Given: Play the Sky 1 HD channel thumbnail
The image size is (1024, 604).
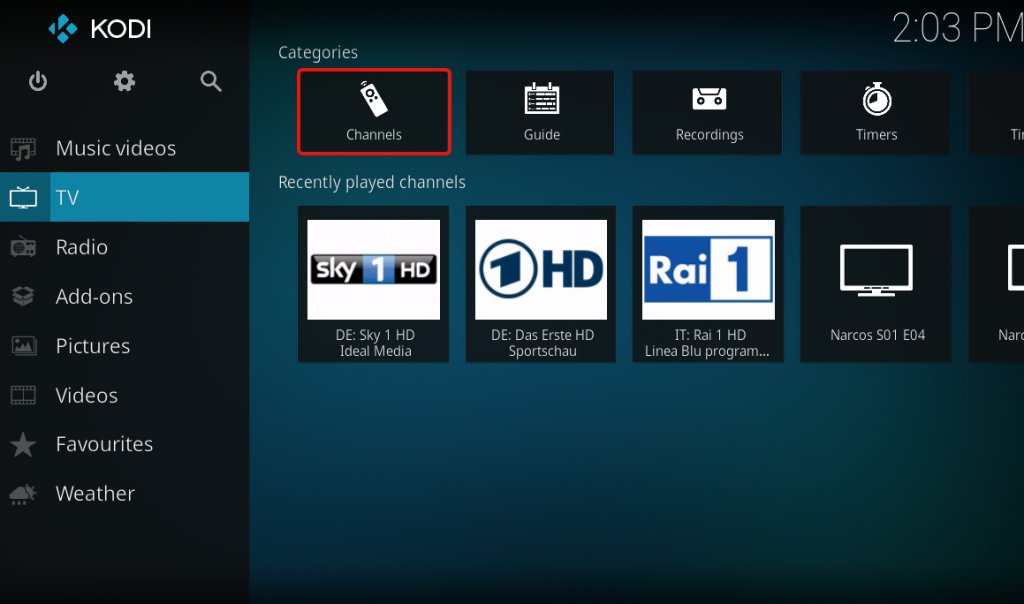Looking at the screenshot, I should [374, 270].
